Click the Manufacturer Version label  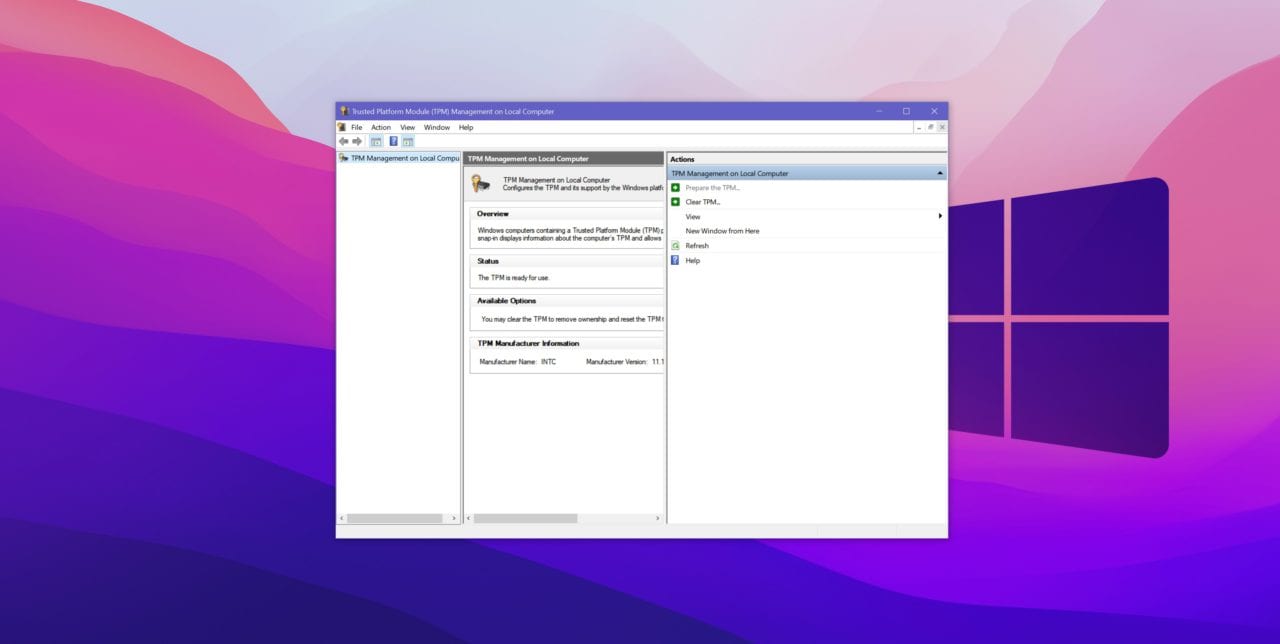[x=616, y=362]
